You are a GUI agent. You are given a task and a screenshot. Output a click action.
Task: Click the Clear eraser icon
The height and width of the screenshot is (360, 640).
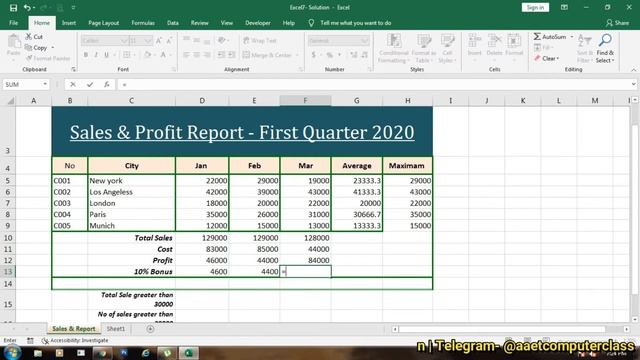coord(537,58)
